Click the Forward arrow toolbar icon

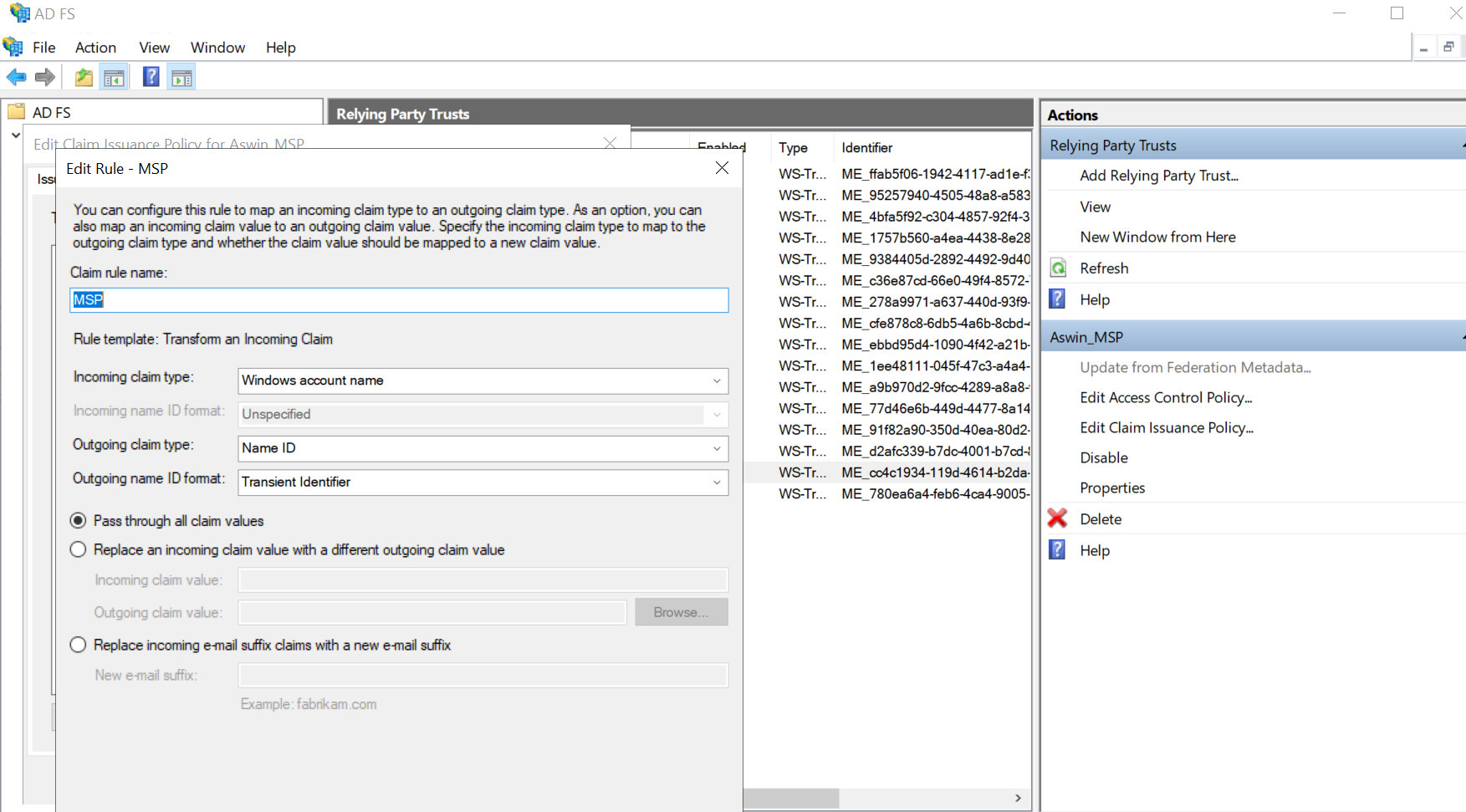pyautogui.click(x=45, y=78)
